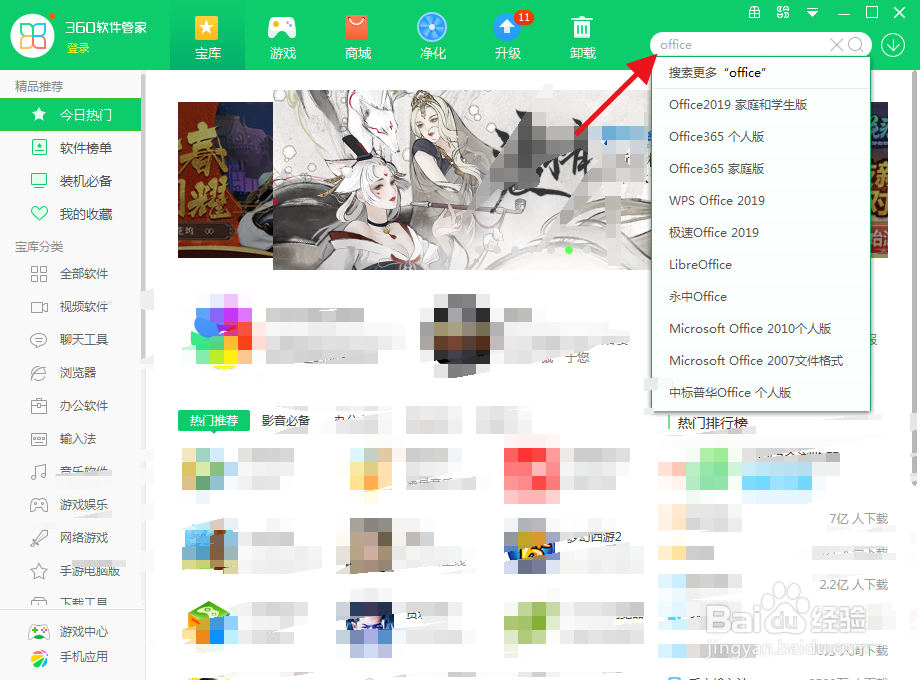The width and height of the screenshot is (920, 680).
Task: Choose 永中Office suggestion
Action: [x=761, y=297]
